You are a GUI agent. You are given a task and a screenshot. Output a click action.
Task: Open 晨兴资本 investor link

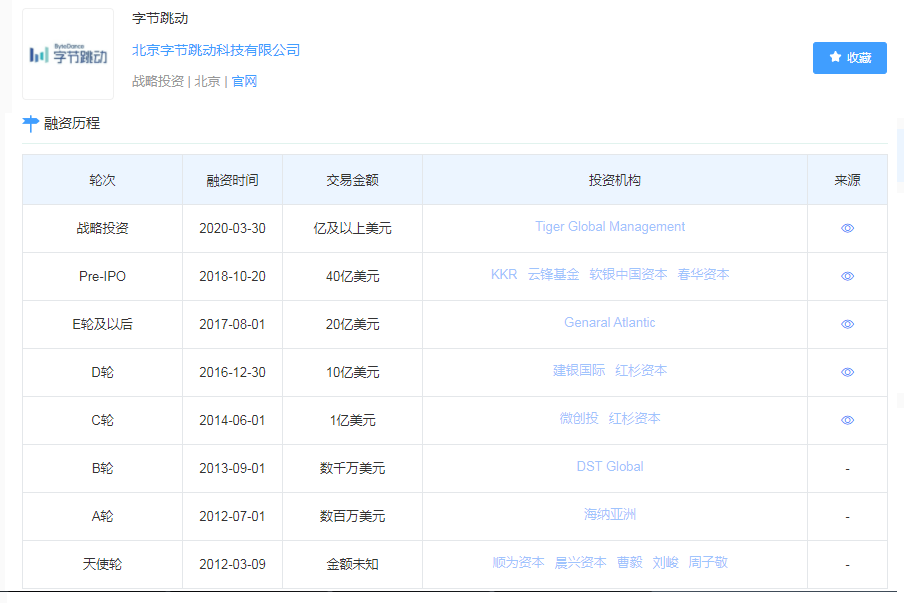click(x=581, y=562)
